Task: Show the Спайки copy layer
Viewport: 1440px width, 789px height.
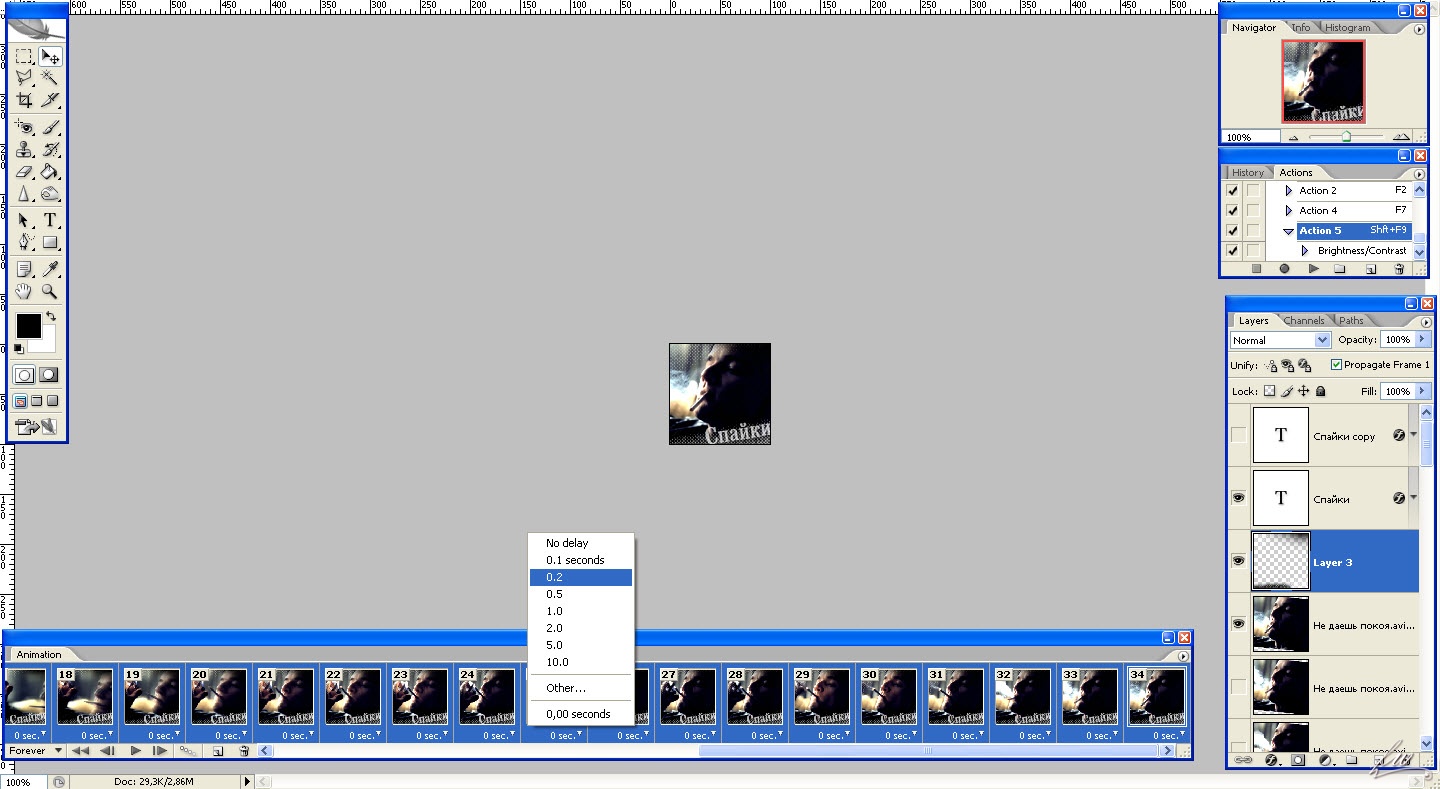Action: click(x=1239, y=435)
